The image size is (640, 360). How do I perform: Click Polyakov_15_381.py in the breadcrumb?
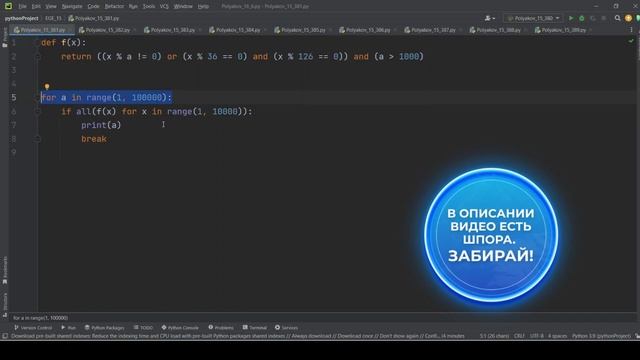pyautogui.click(x=94, y=18)
